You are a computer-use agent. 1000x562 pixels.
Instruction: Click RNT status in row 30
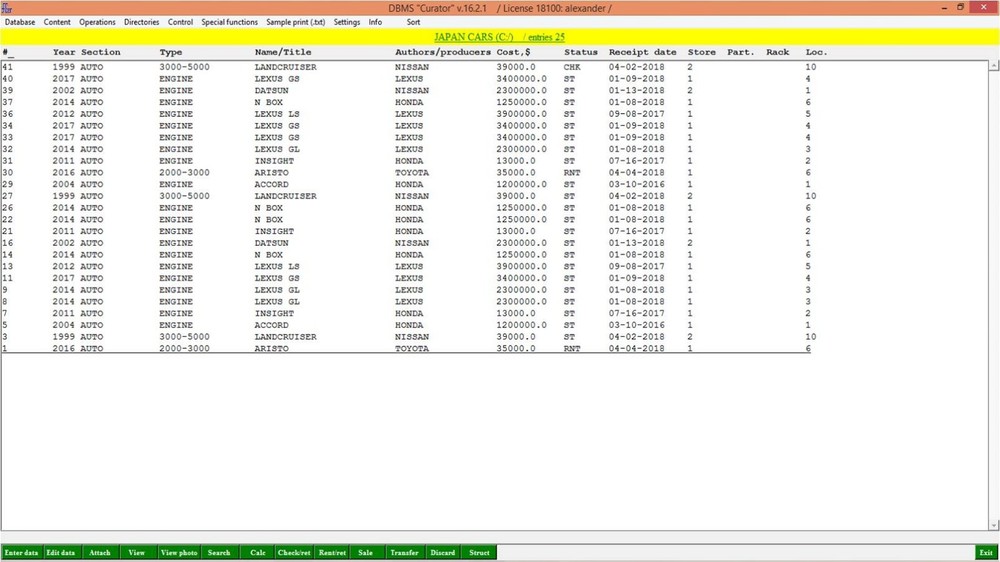pyautogui.click(x=571, y=172)
